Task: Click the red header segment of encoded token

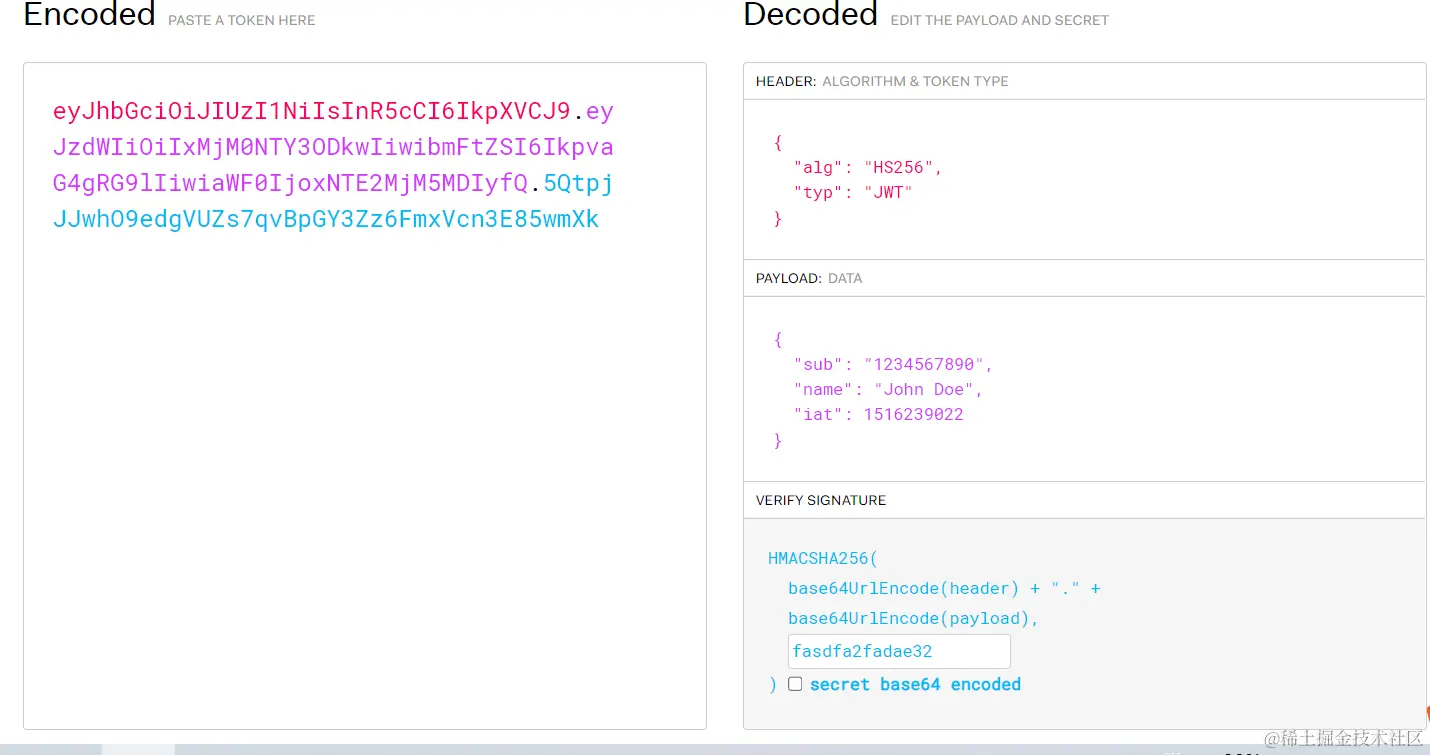Action: [311, 111]
